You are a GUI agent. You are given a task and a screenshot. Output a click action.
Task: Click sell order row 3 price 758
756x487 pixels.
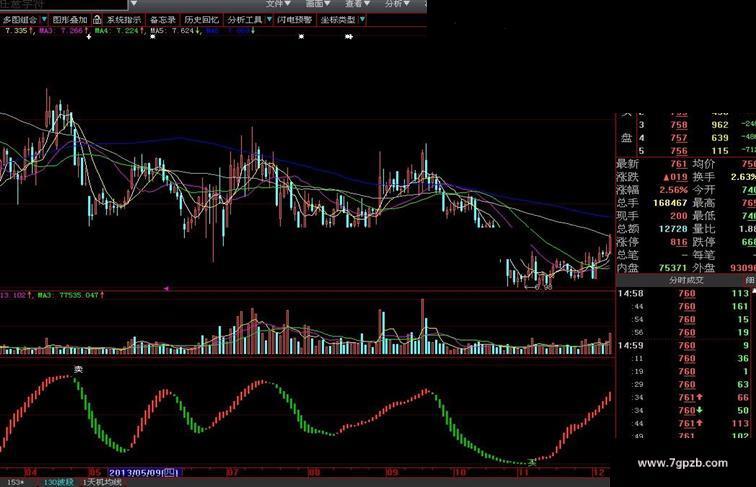click(679, 125)
